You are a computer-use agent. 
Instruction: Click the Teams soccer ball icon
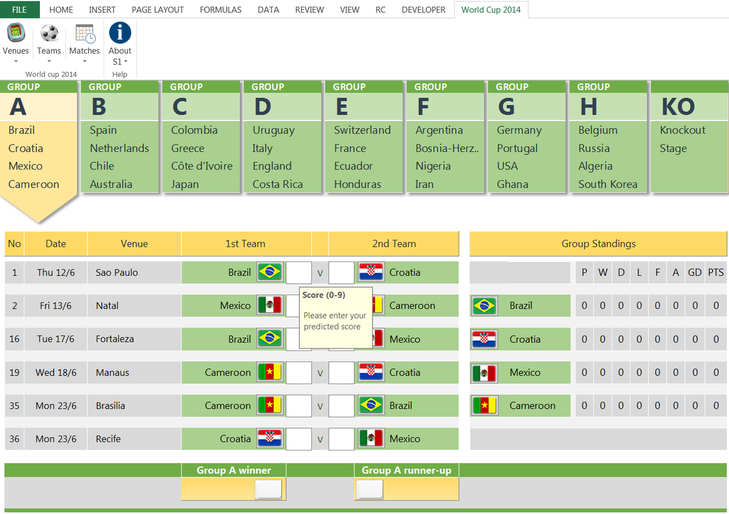[49, 33]
